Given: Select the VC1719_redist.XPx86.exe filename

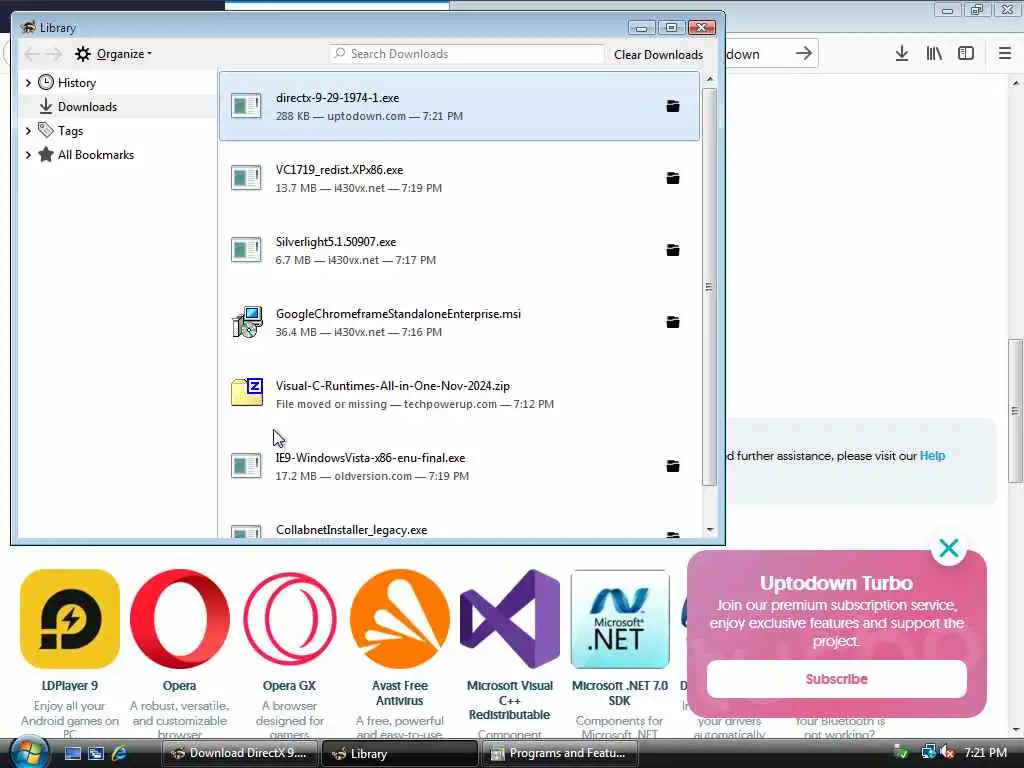Looking at the screenshot, I should 339,170.
